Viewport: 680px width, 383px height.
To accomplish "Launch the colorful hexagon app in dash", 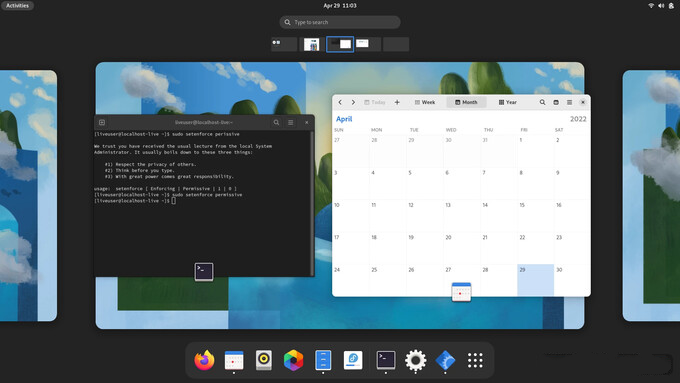I will click(x=294, y=360).
